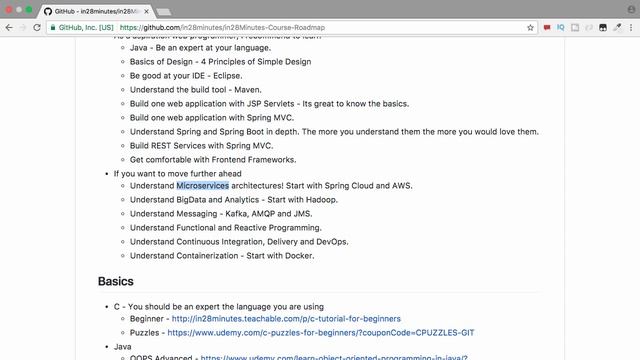Click the green lock security icon
Viewport: 640px width, 360px height.
53,27
